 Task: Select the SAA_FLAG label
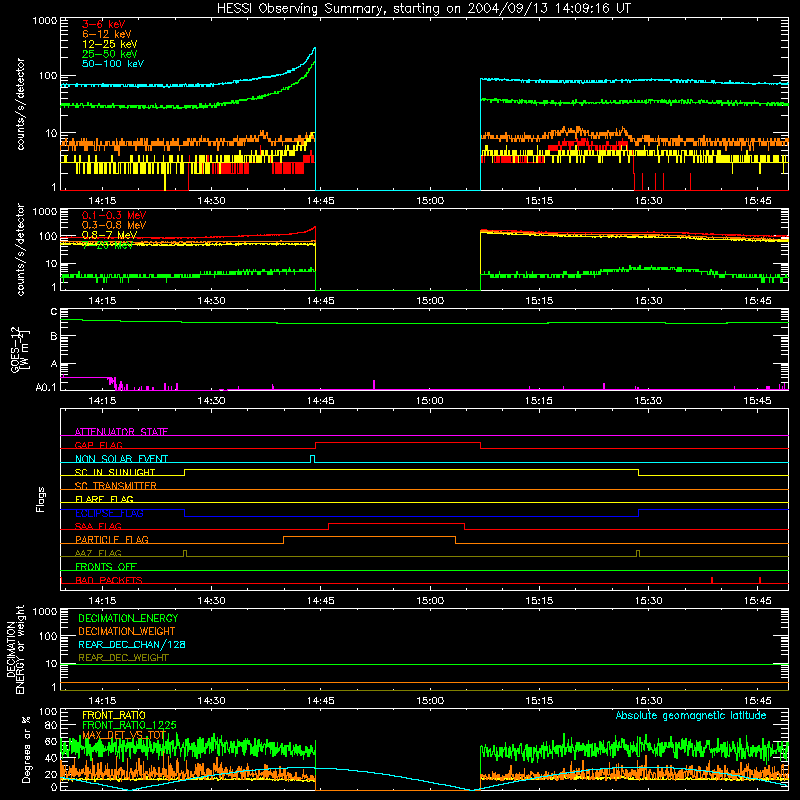[x=98, y=526]
